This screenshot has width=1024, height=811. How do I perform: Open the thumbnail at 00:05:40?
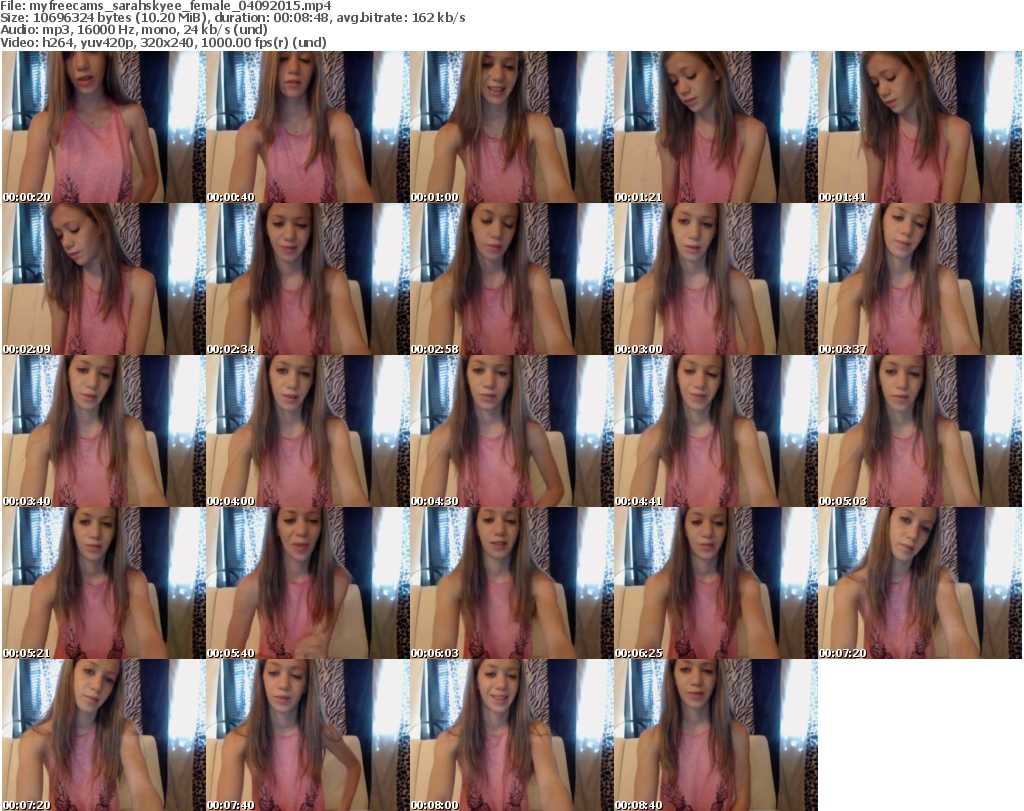pos(308,583)
